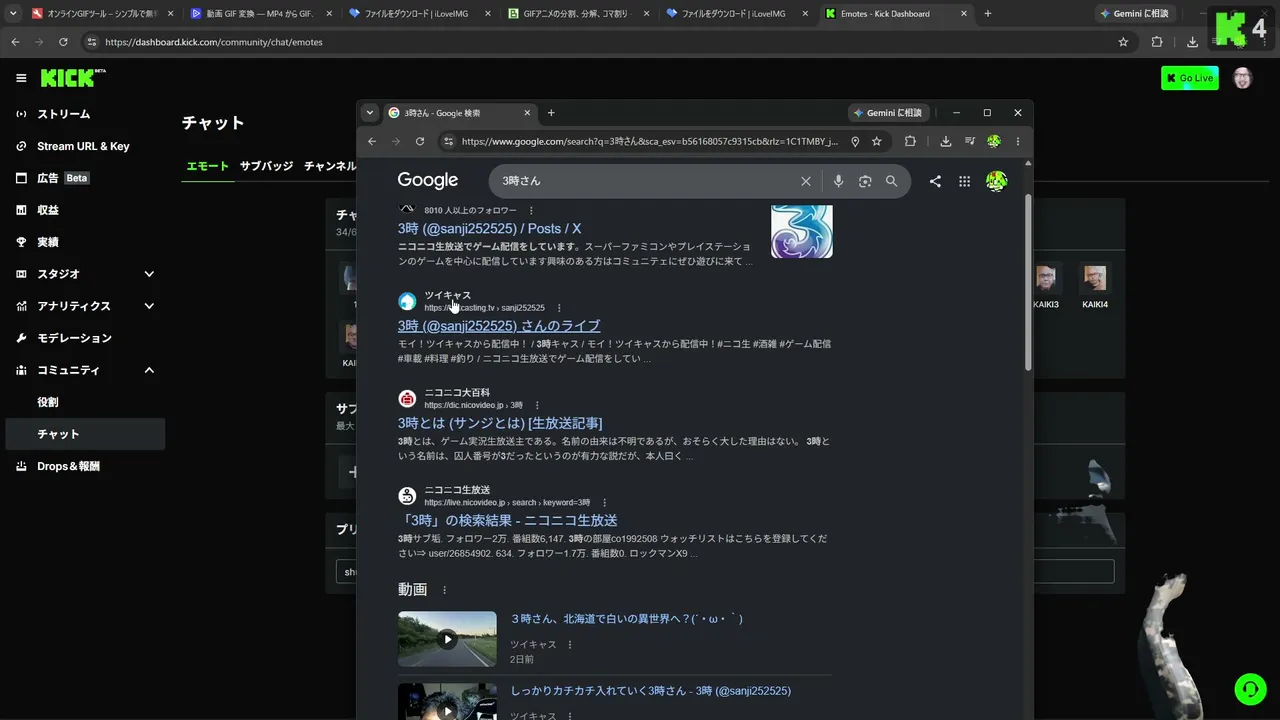
Task: Open the 3時とは (サンジとは) [生放送記事] result
Action: (500, 423)
